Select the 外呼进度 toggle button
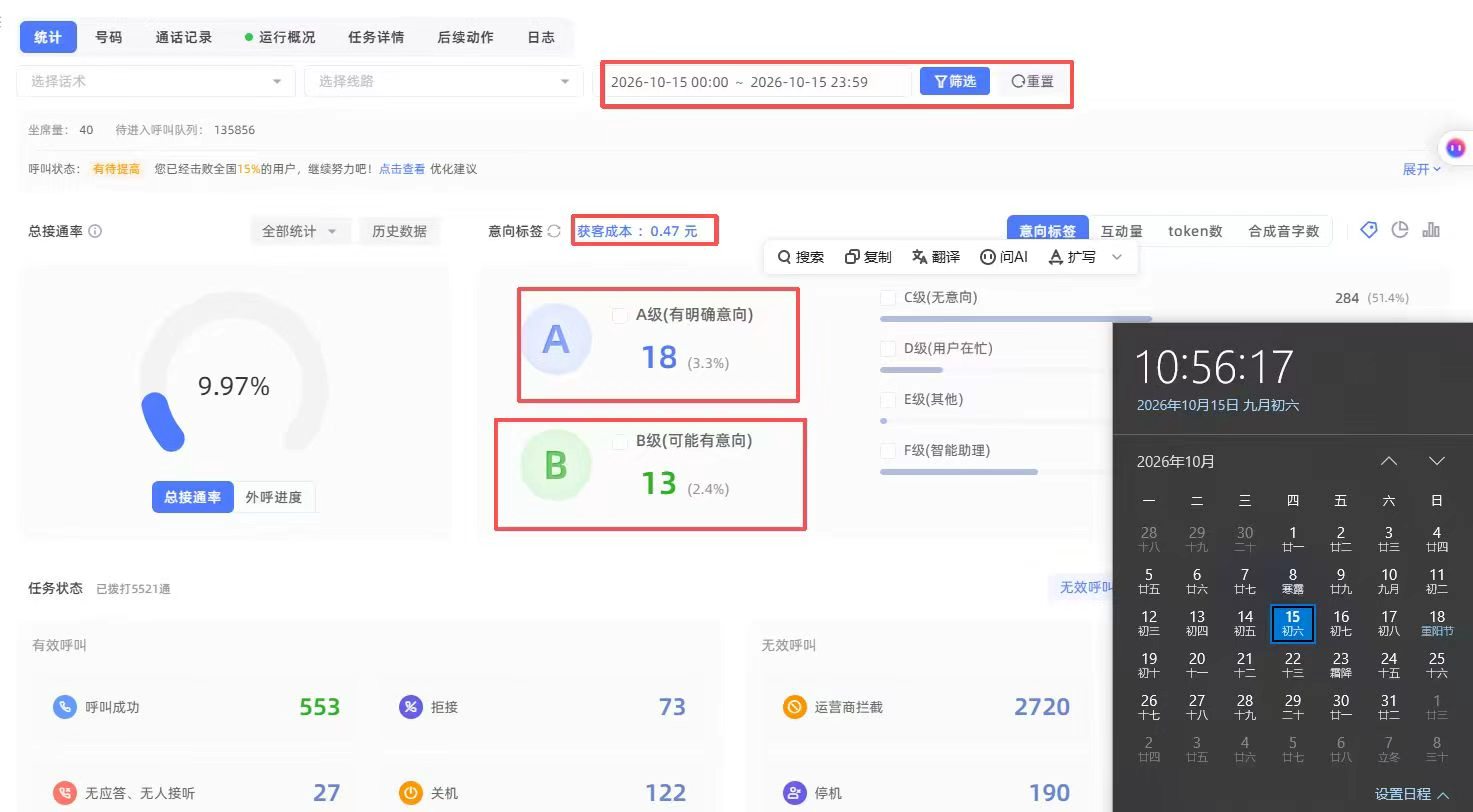 click(x=274, y=497)
